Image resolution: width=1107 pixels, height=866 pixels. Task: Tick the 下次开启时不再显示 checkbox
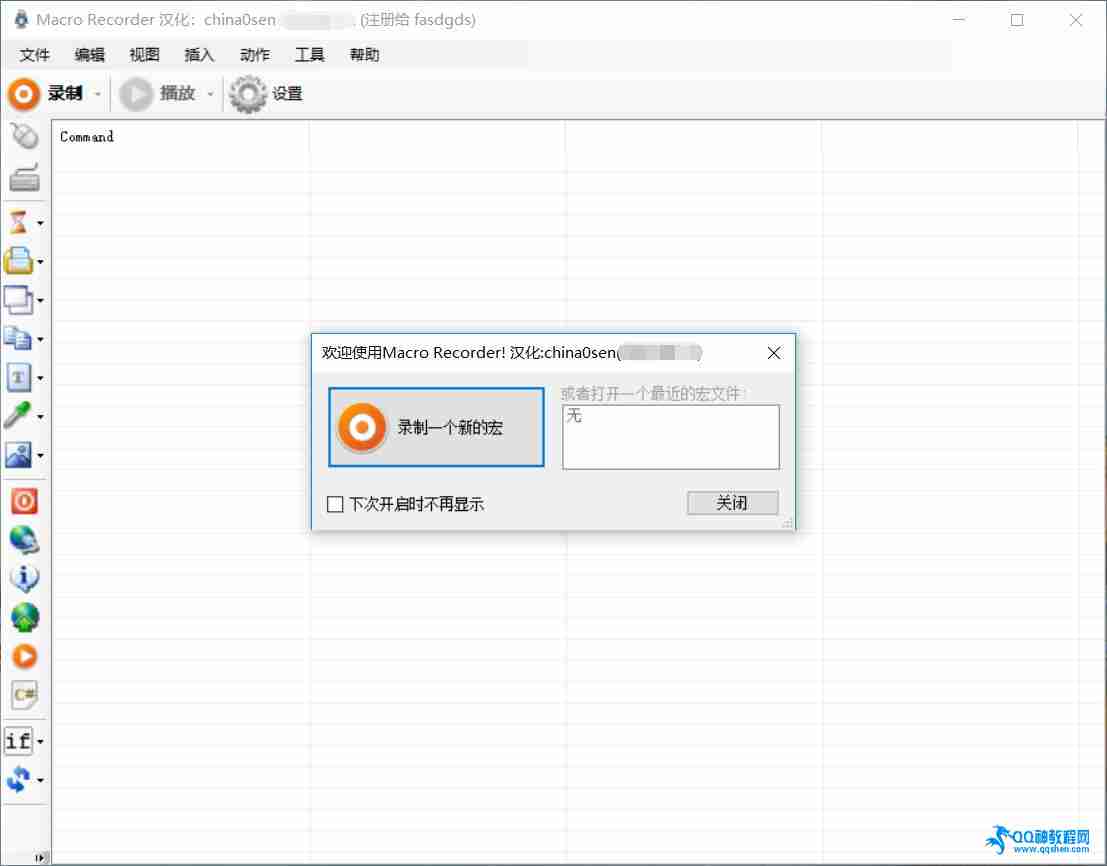click(335, 504)
